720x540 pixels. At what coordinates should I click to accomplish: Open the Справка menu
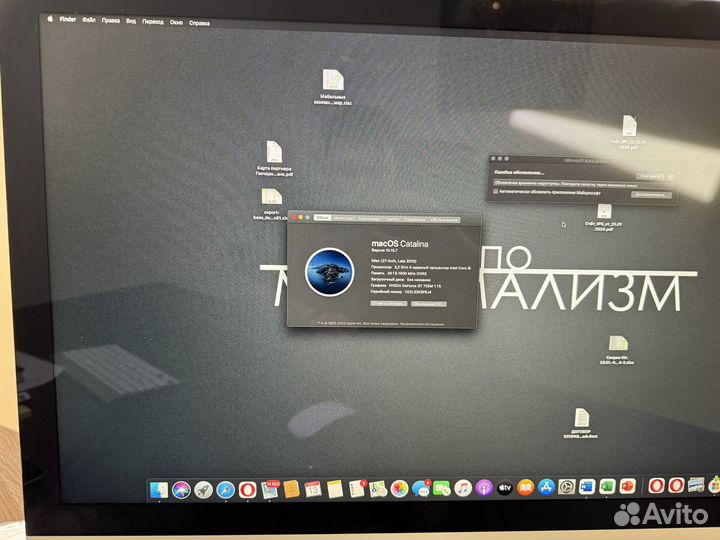point(199,22)
